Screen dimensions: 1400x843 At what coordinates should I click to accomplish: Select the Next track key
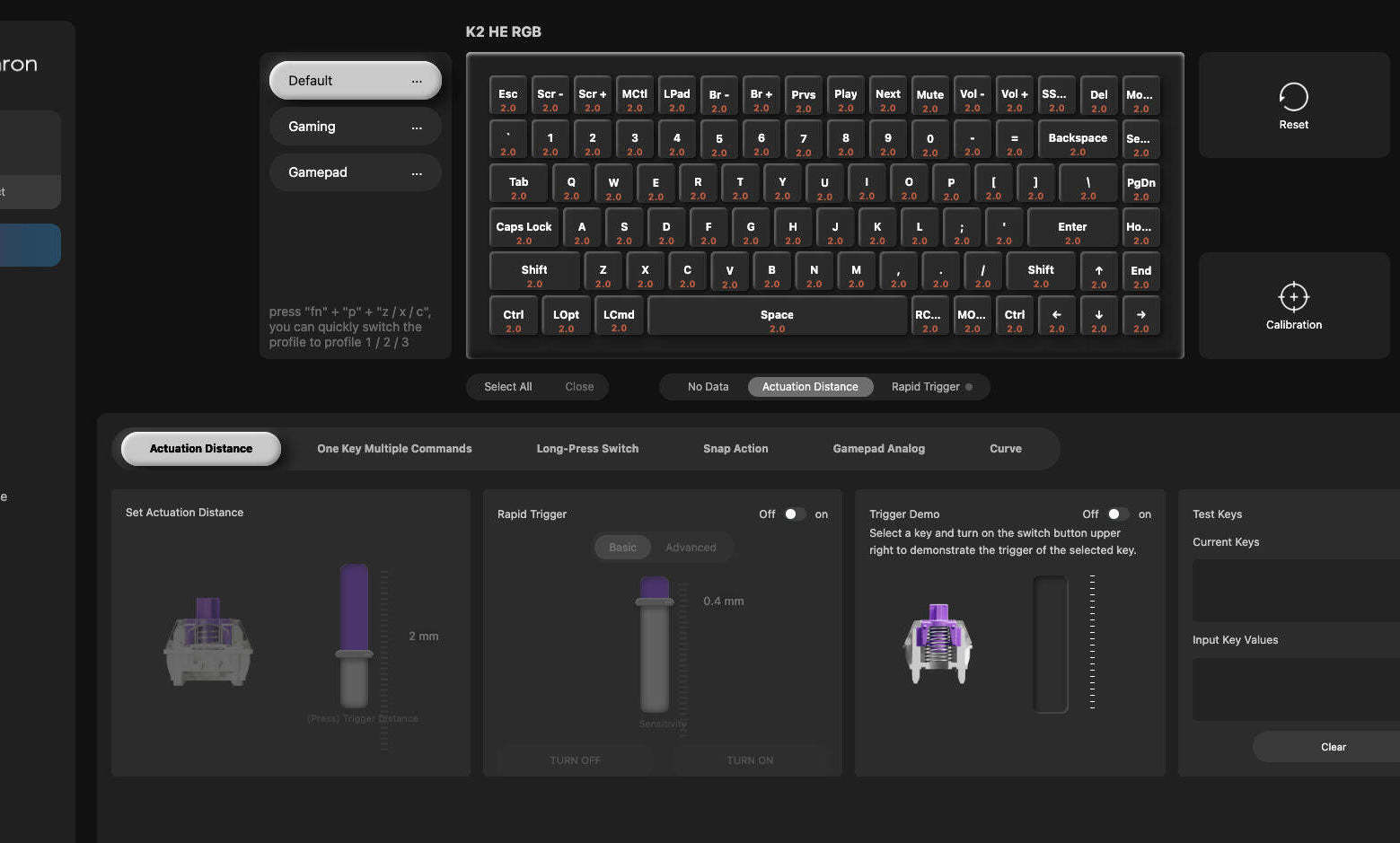click(887, 98)
